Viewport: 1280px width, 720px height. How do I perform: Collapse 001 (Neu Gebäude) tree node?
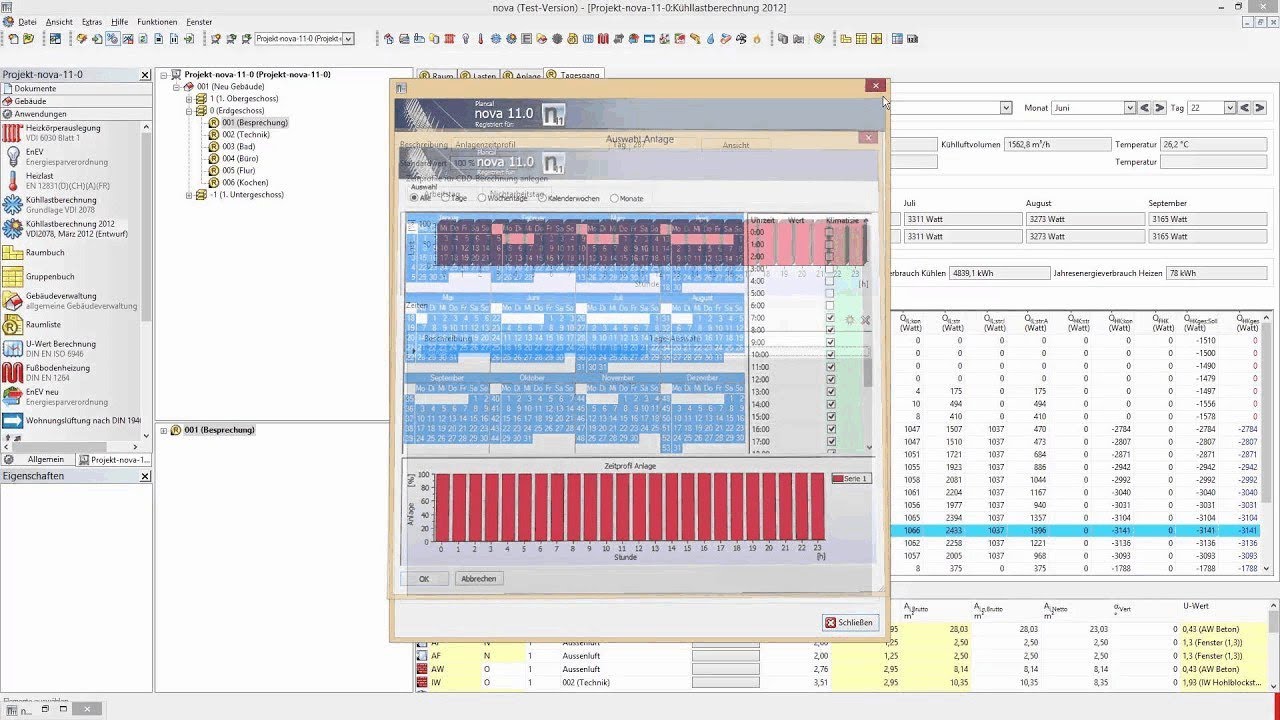[x=176, y=87]
